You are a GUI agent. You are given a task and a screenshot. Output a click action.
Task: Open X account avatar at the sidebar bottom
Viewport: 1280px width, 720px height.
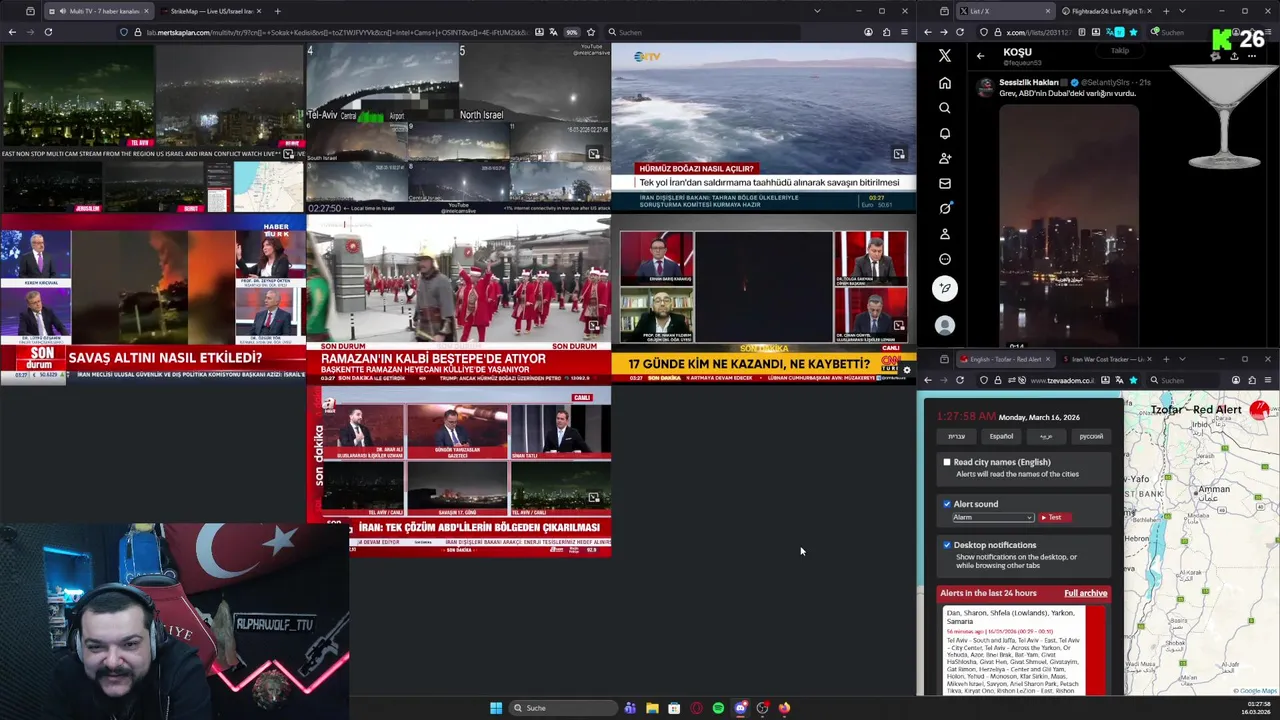945,325
